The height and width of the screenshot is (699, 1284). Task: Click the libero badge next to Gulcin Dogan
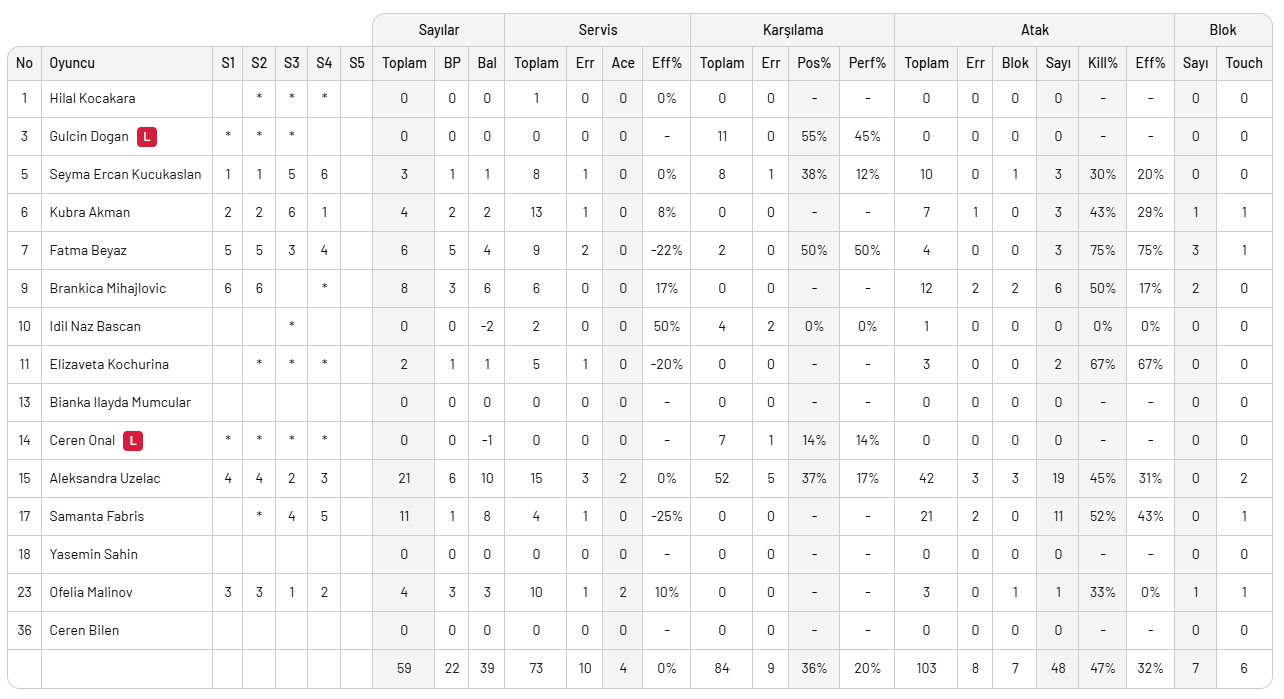(x=147, y=137)
